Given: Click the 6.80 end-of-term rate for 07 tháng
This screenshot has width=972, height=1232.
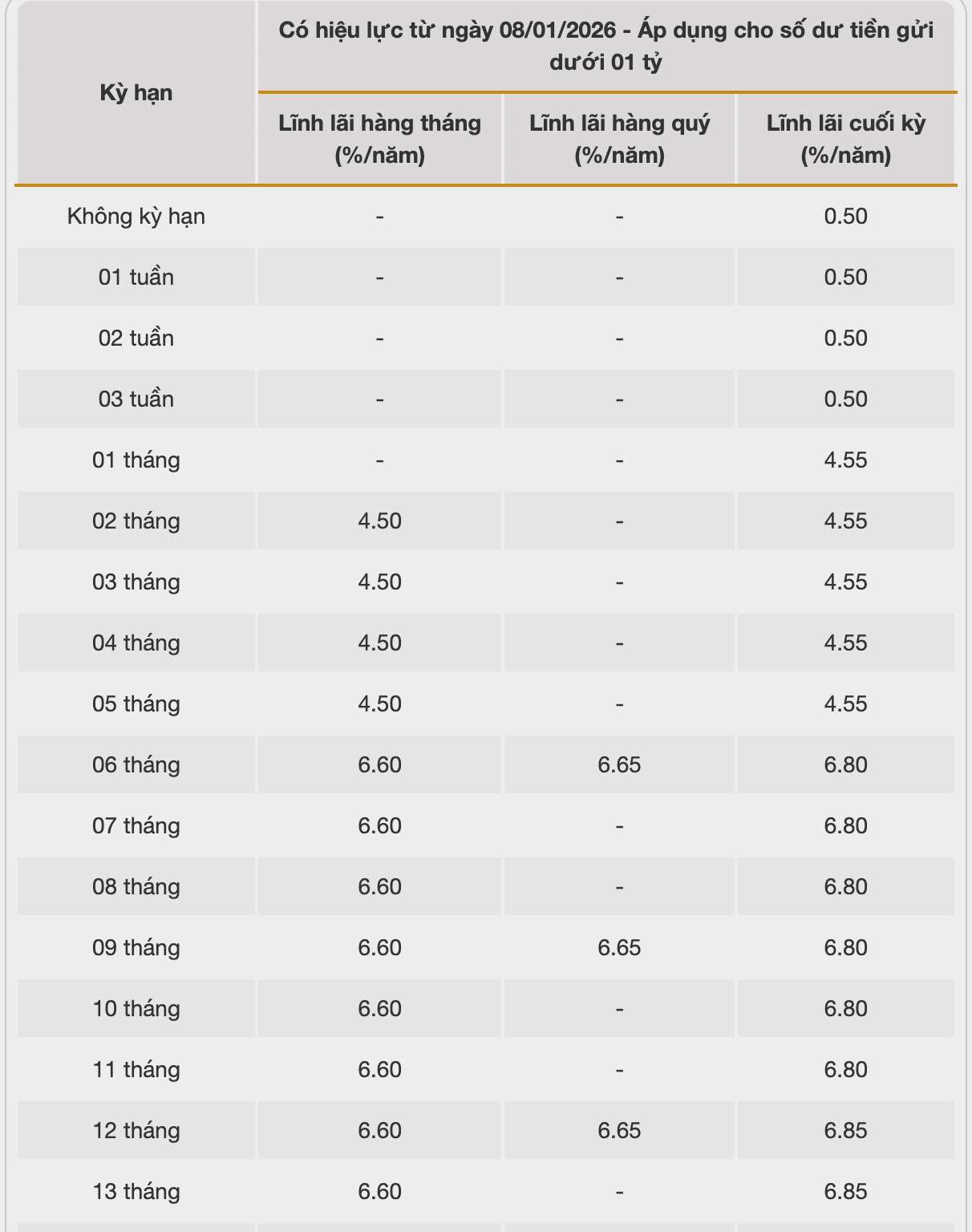Looking at the screenshot, I should (846, 826).
